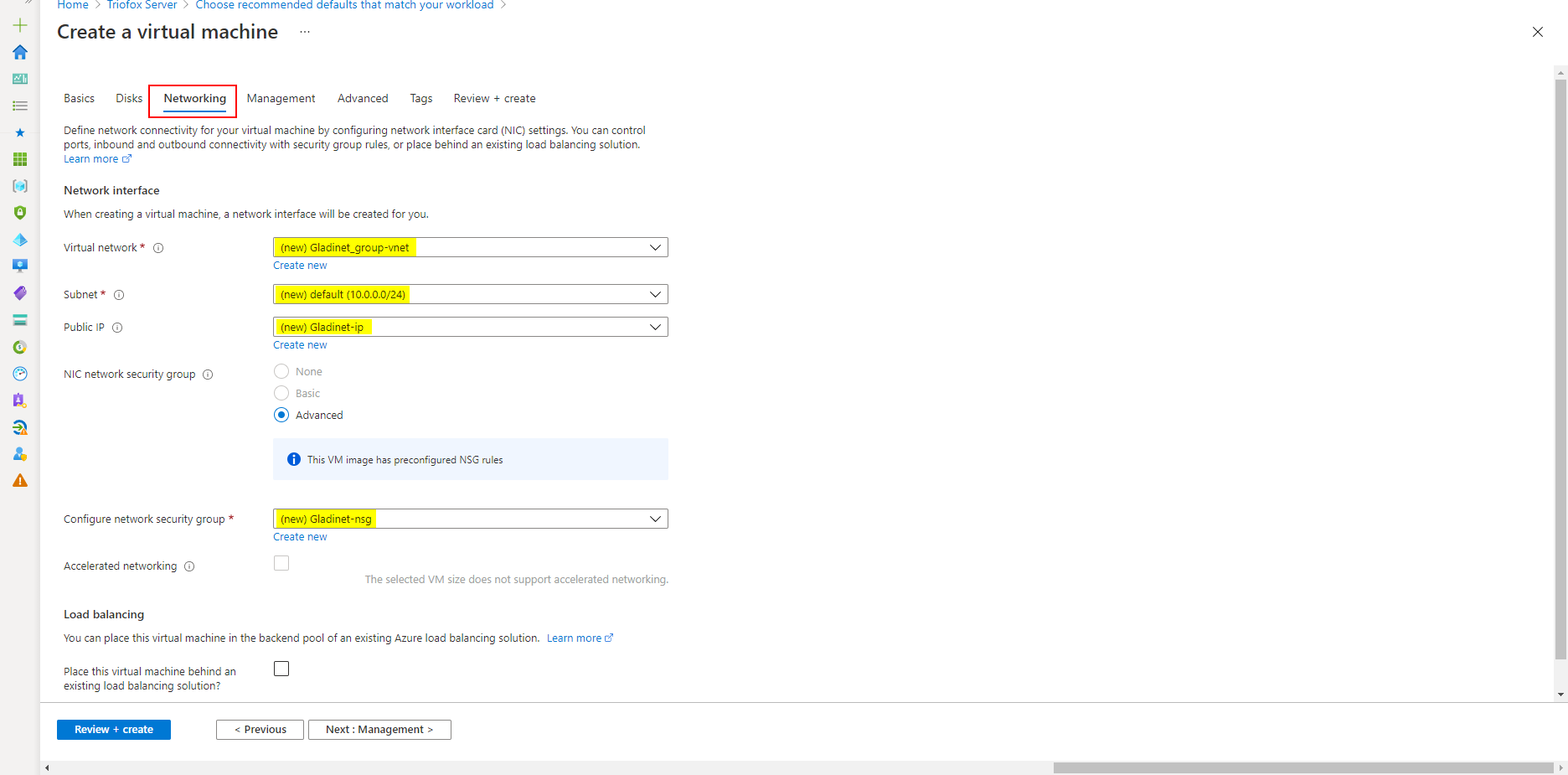
Task: Open the green grid All resources icon
Action: [x=20, y=159]
